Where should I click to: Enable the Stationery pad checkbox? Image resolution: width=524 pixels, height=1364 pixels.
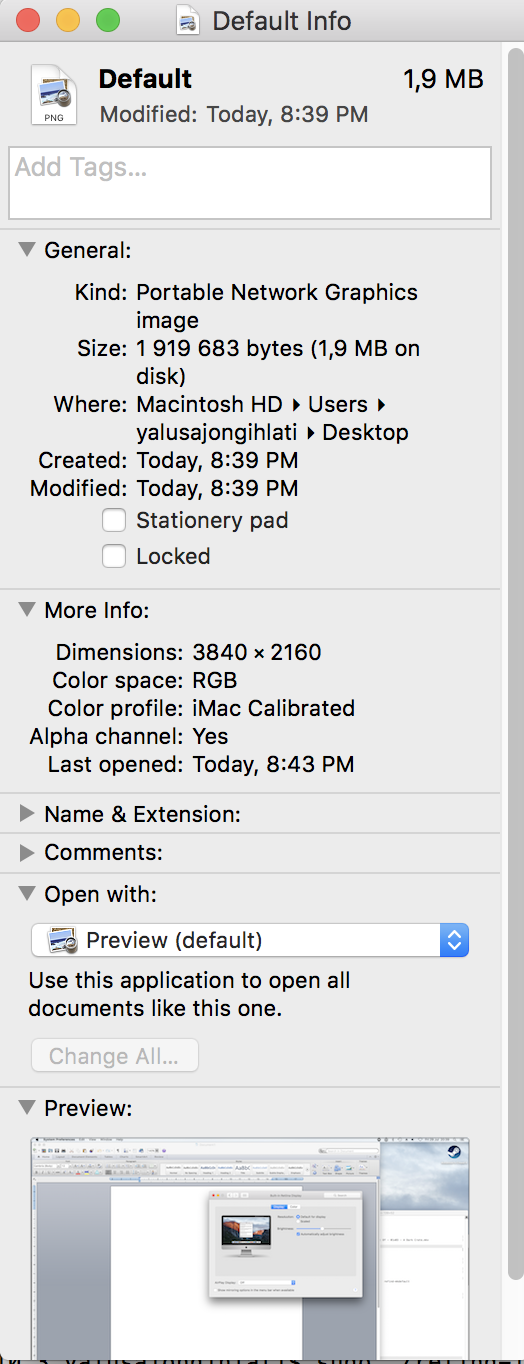point(114,520)
